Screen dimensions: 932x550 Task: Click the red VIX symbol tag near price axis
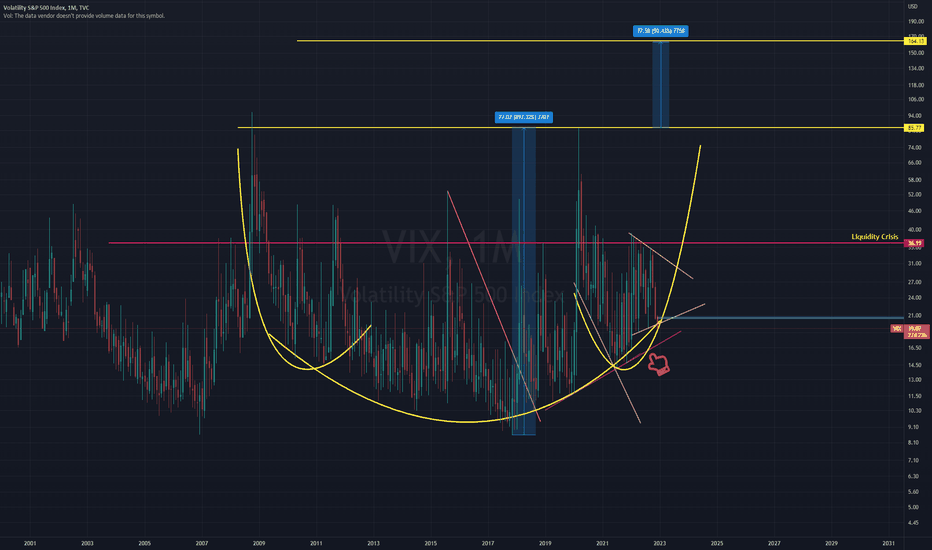(896, 329)
